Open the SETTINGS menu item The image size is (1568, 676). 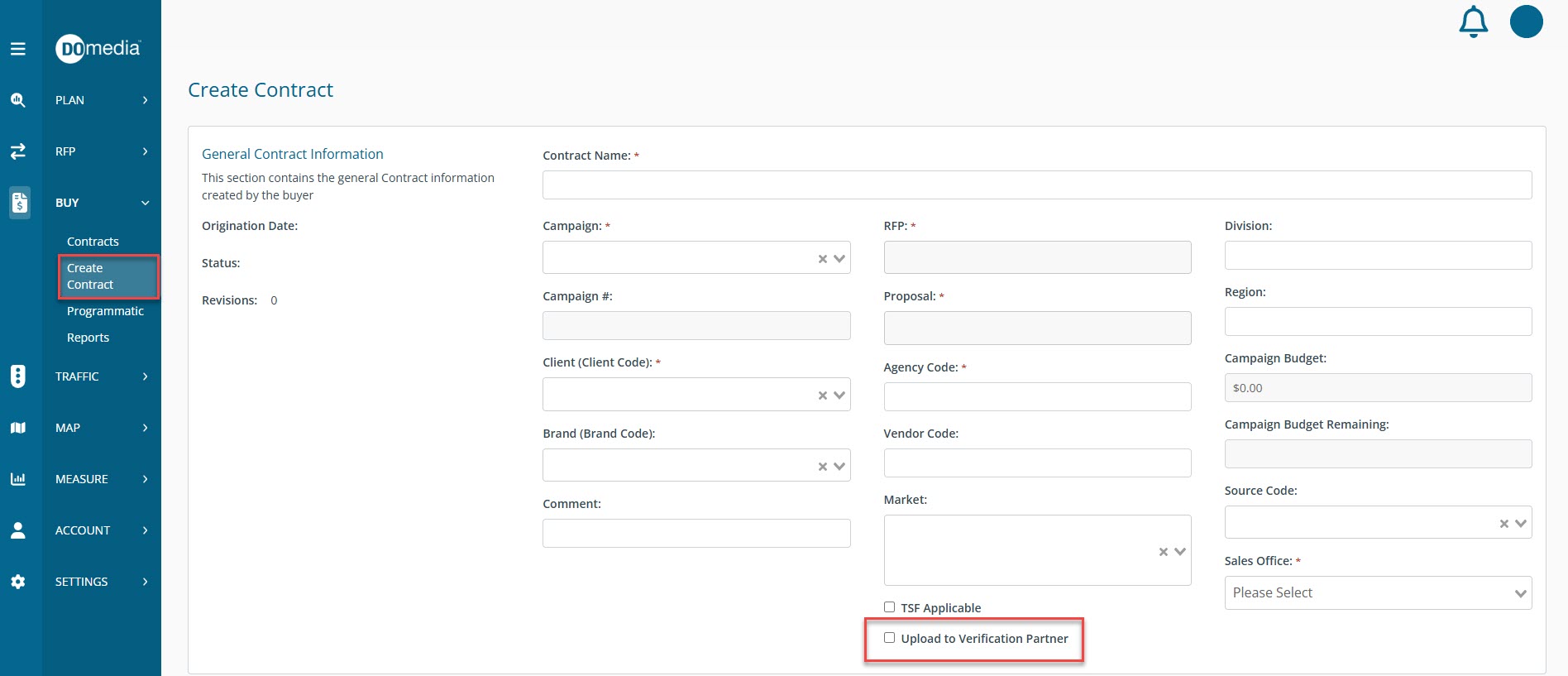point(81,582)
